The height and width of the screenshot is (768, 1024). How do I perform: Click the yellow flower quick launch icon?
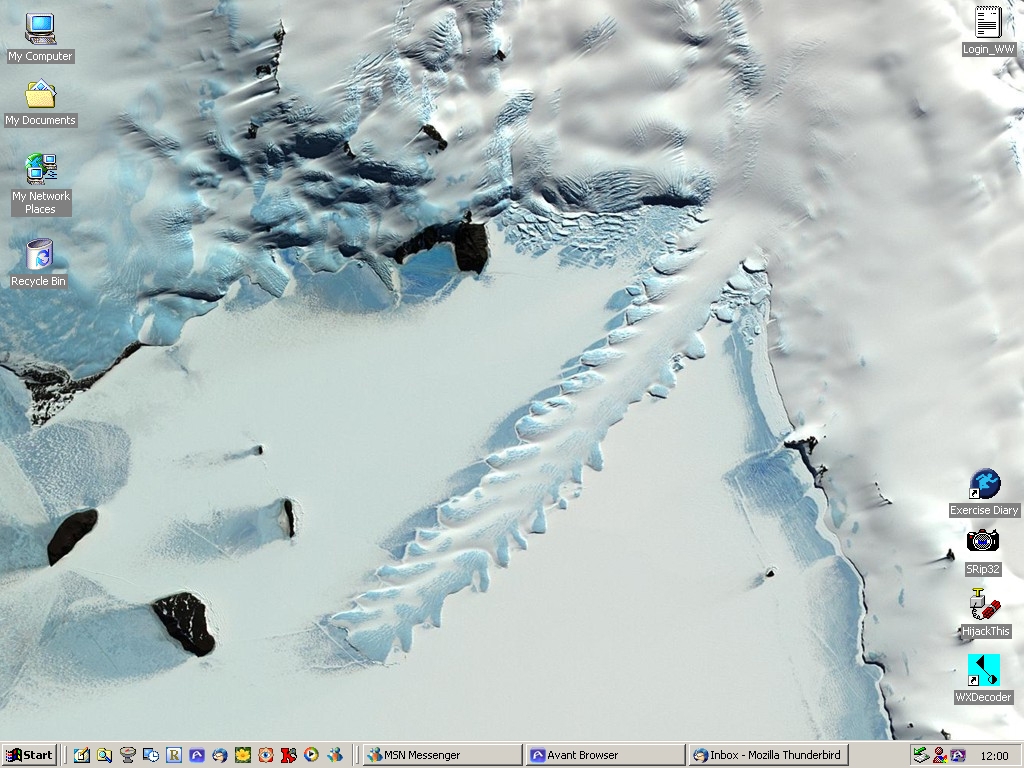(243, 755)
